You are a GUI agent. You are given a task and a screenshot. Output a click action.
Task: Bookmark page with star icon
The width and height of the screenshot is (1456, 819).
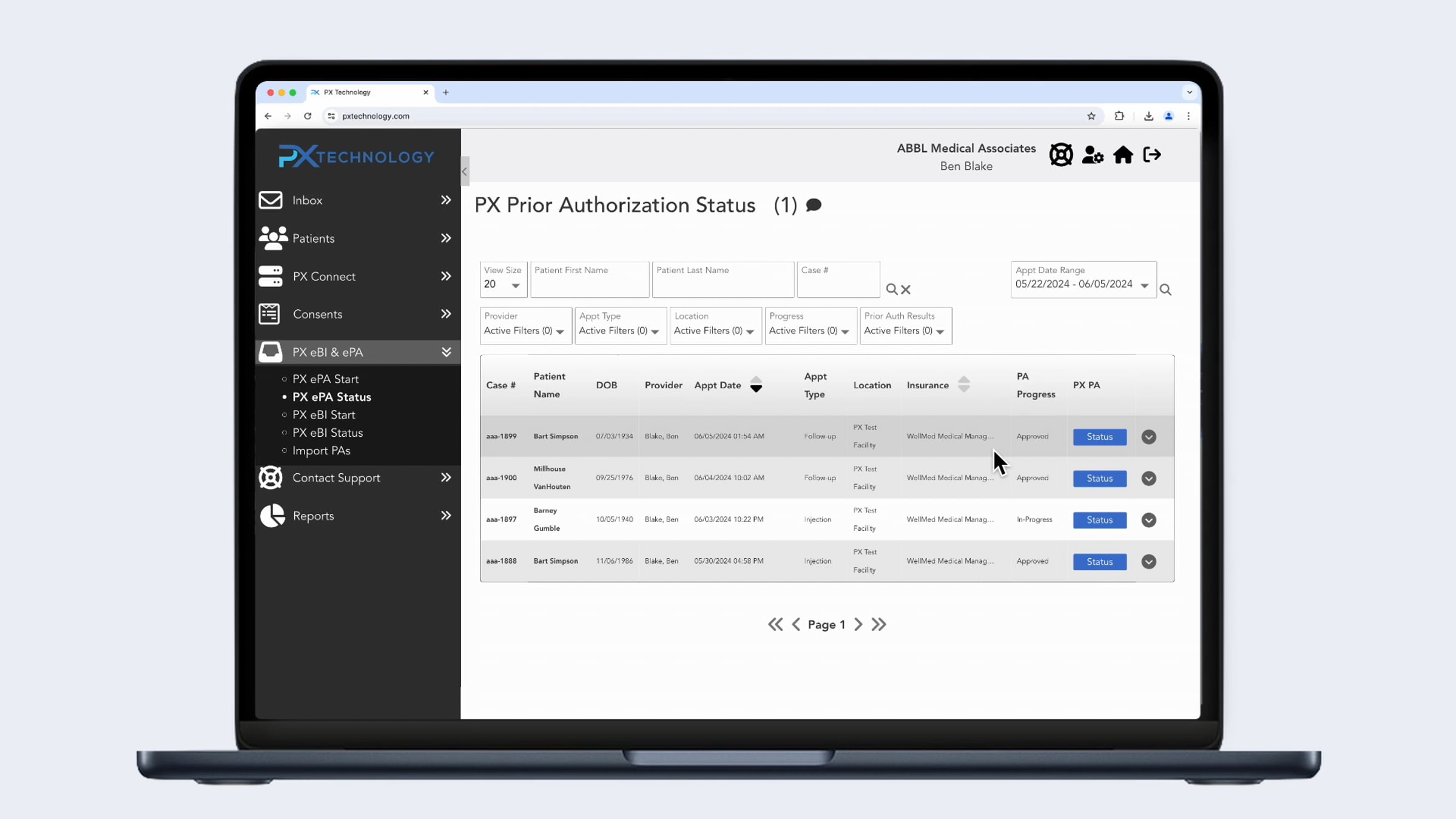pos(1091,116)
